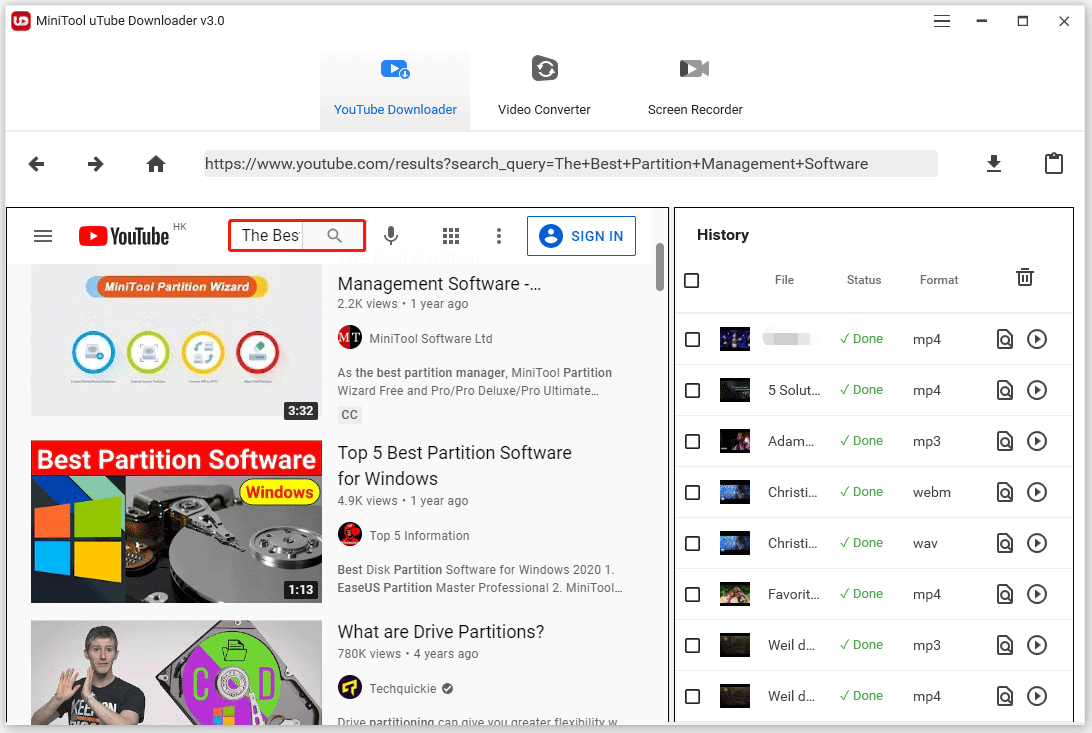Click the Drive Partitions video thumbnail
Image resolution: width=1092 pixels, height=733 pixels.
176,672
